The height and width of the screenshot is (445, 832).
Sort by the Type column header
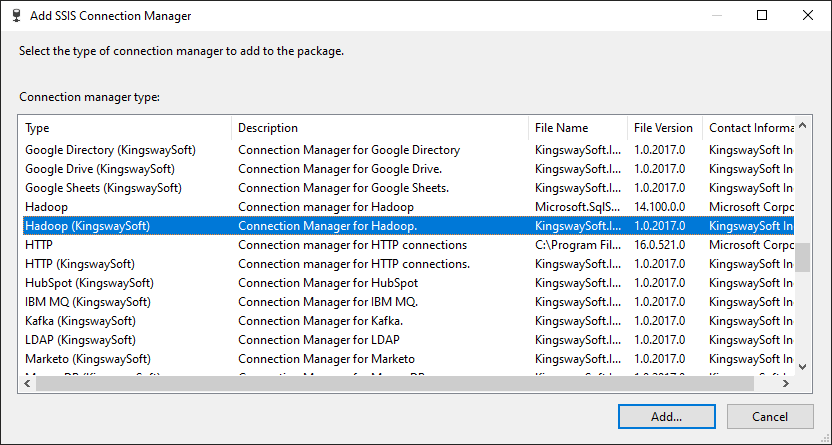(125, 128)
